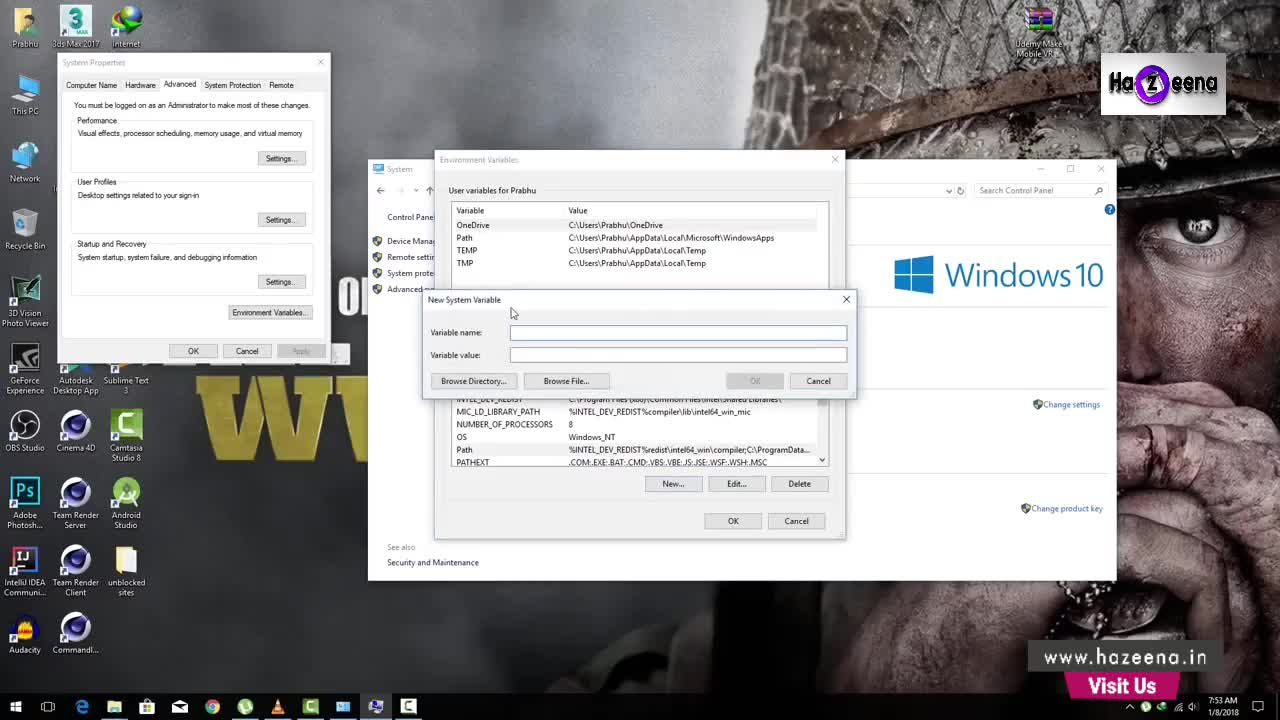The height and width of the screenshot is (720, 1280).
Task: Click the Search Control Panel box
Action: (x=1040, y=191)
